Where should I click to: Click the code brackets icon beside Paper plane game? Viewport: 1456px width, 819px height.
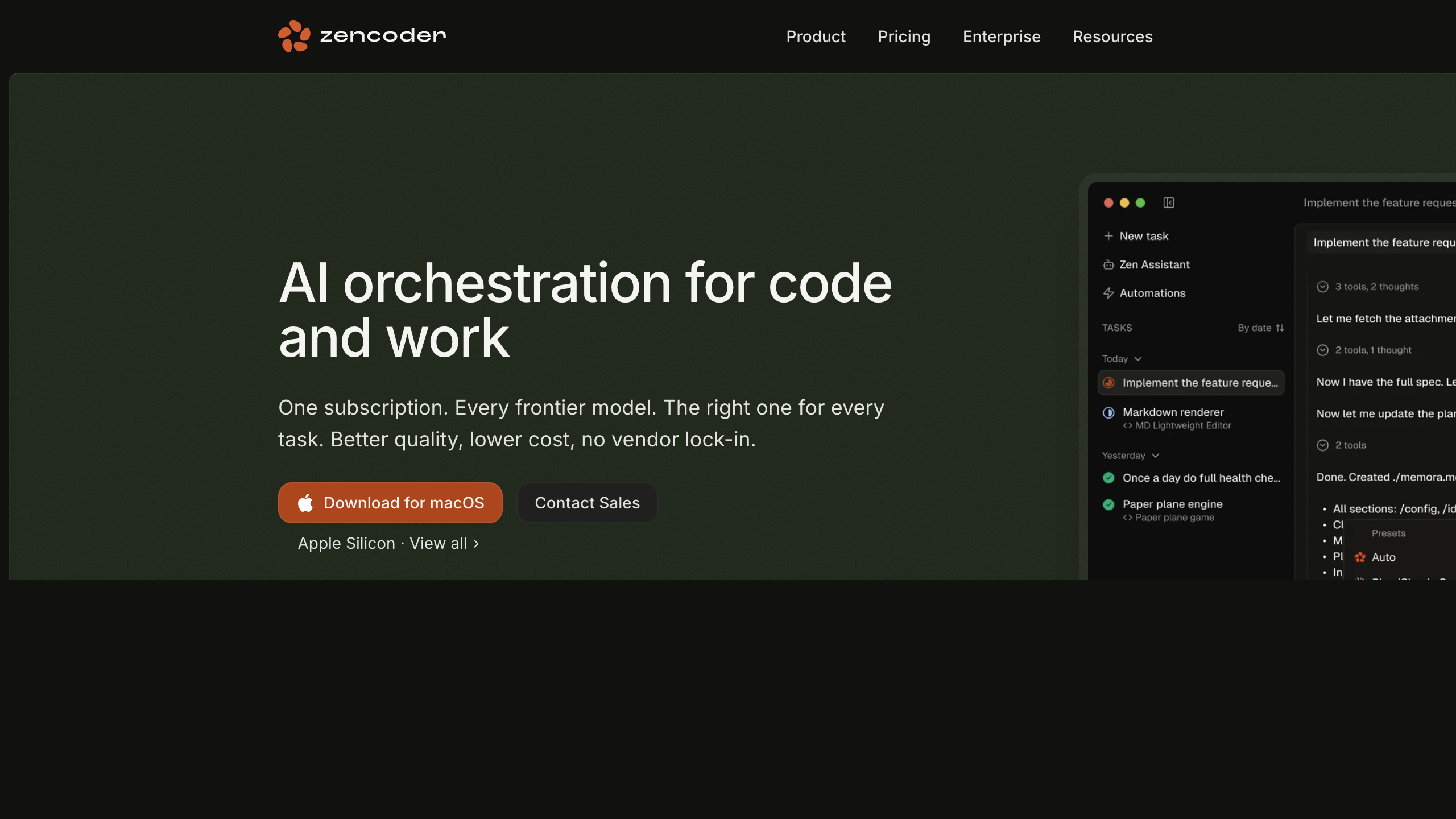click(x=1127, y=518)
